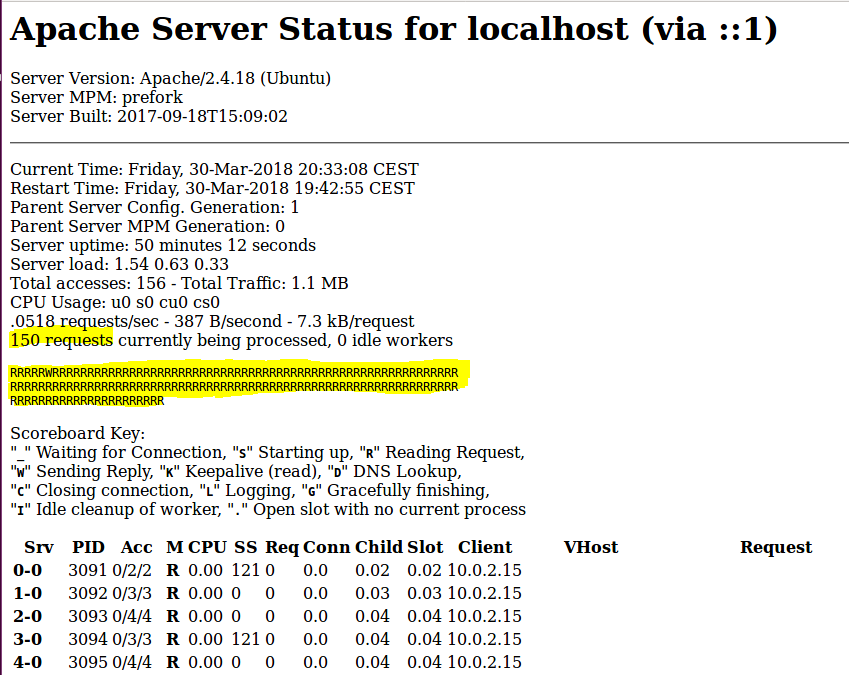The image size is (849, 675).
Task: Click the highlighted "150 requests" text
Action: point(62,340)
